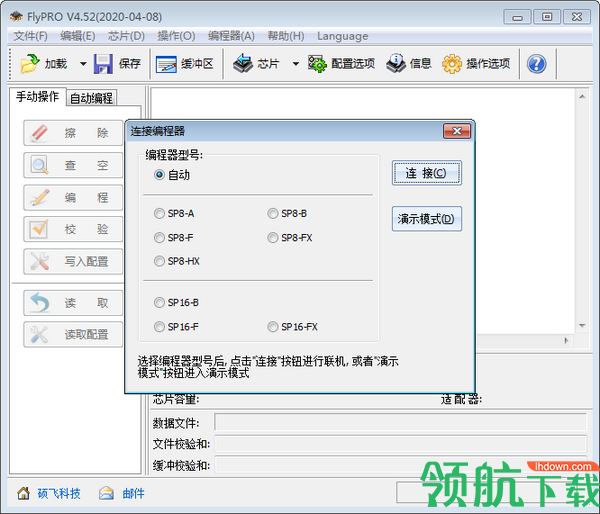Close the 连接编程器 dialog

(x=457, y=131)
